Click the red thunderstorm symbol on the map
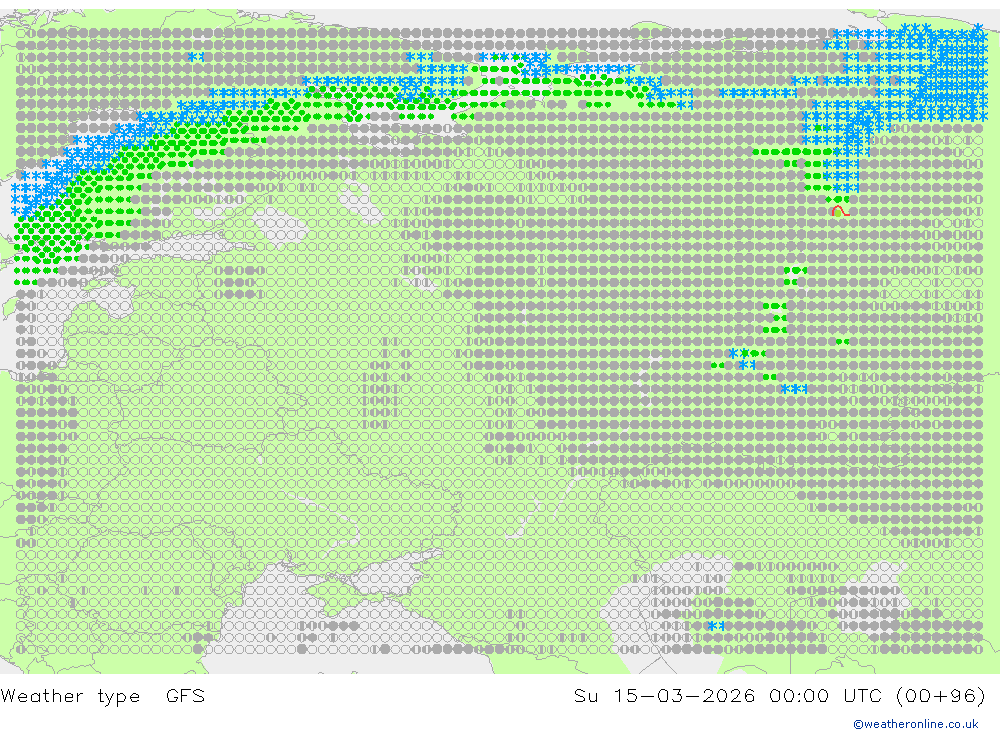 point(840,211)
